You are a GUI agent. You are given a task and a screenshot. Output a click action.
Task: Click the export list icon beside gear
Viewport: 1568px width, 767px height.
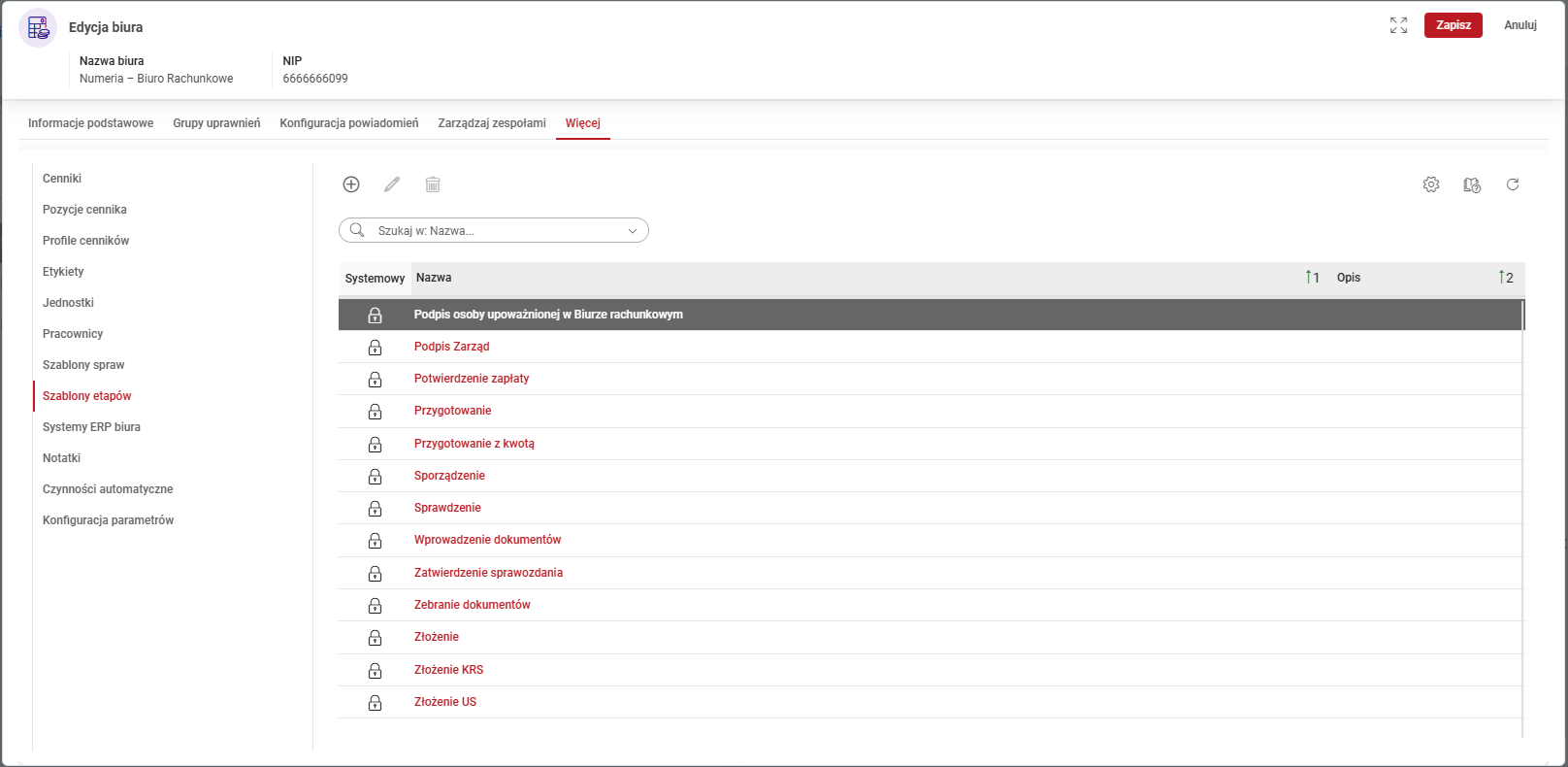(1472, 184)
